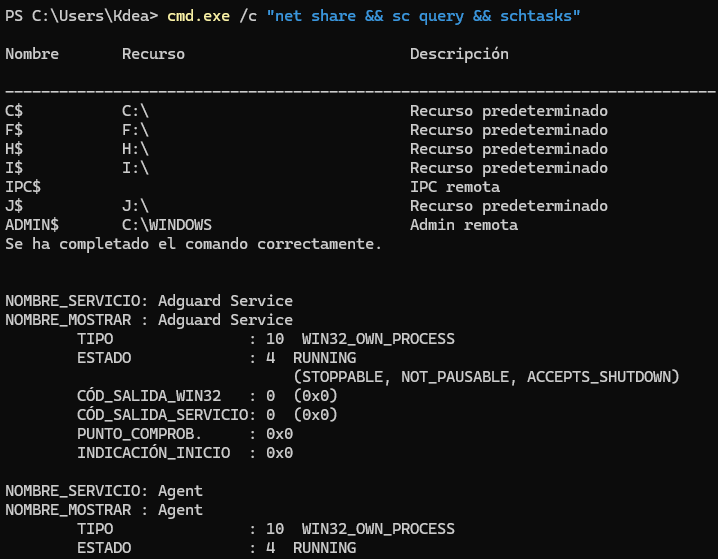This screenshot has height=559, width=718.
Task: Click the NOMBRE_MOSTRAR : Agent line
Action: click(x=104, y=510)
